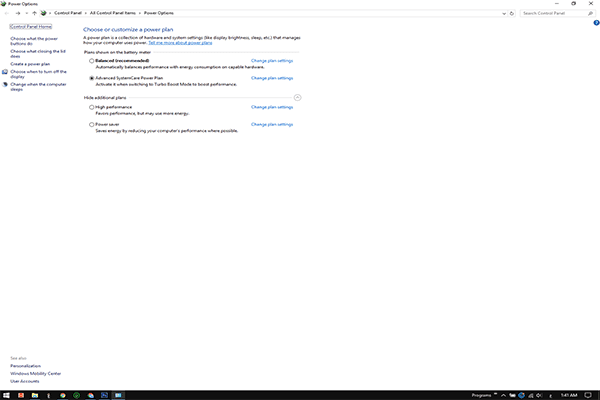Open Personalization under See also
Image resolution: width=600 pixels, height=400 pixels.
point(25,366)
